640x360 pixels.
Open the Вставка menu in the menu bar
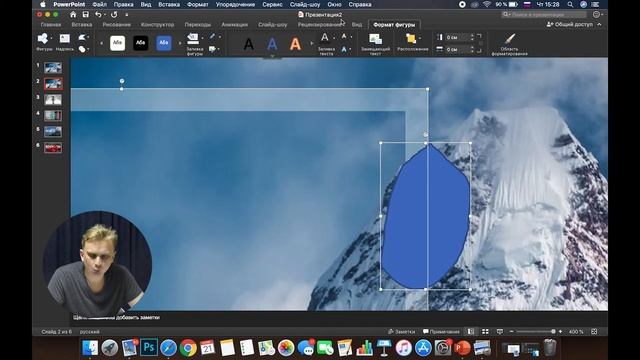(x=169, y=4)
